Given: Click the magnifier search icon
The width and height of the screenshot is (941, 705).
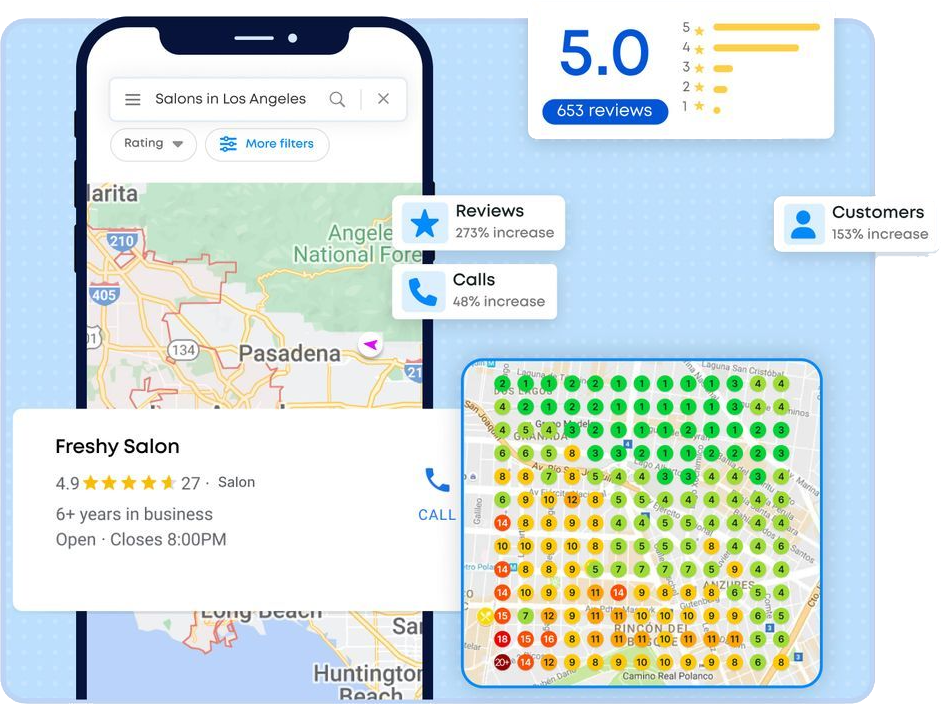Looking at the screenshot, I should point(337,99).
